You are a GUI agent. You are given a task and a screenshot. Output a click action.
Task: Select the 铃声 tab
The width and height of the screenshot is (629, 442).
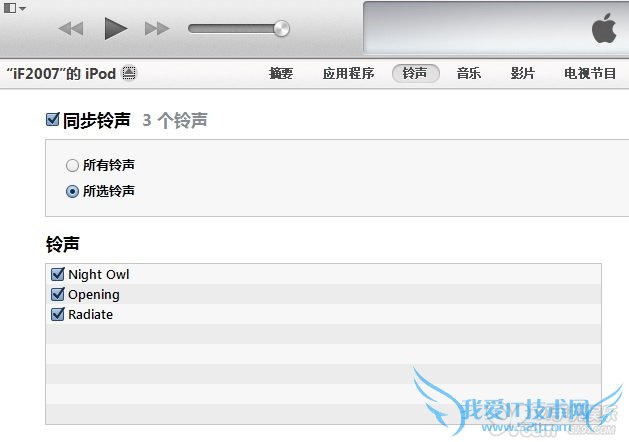tap(415, 73)
